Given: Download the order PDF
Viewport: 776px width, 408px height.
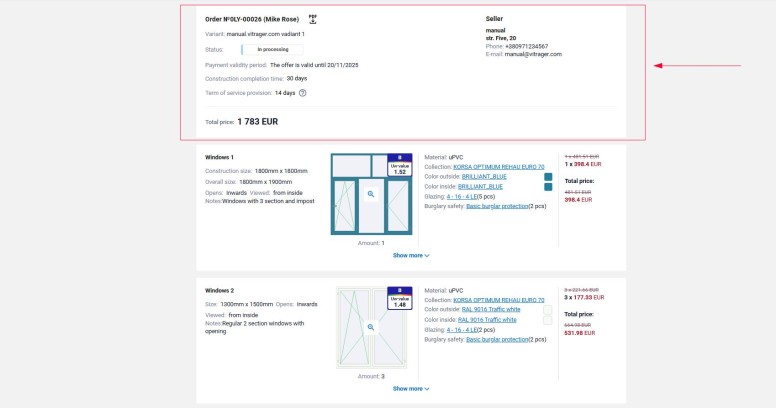Looking at the screenshot, I should coord(312,19).
